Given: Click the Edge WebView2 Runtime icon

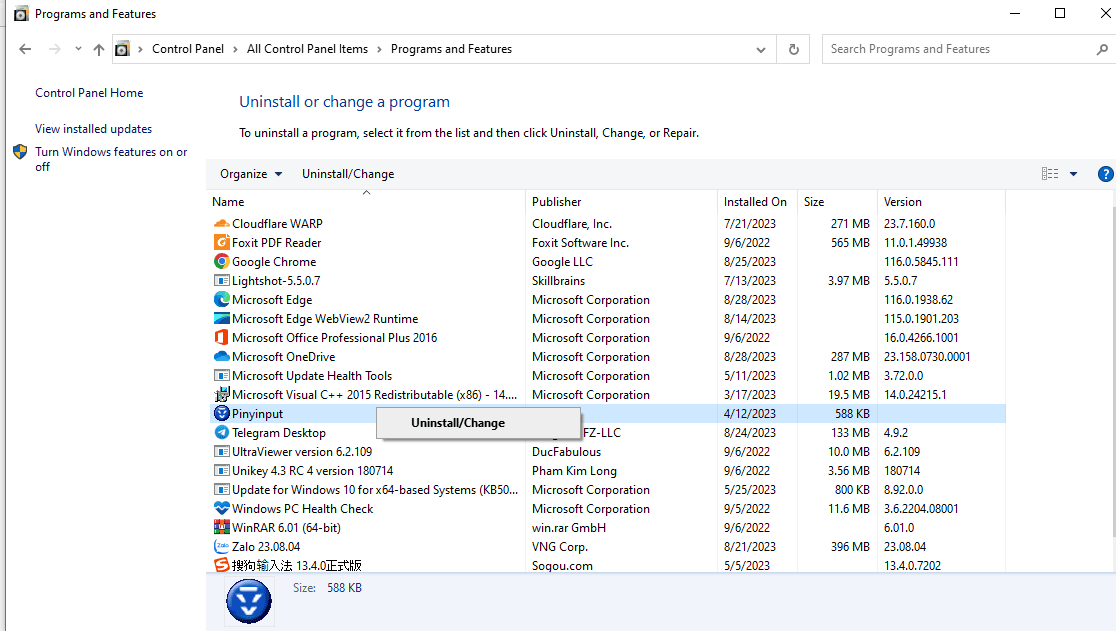Looking at the screenshot, I should (221, 319).
